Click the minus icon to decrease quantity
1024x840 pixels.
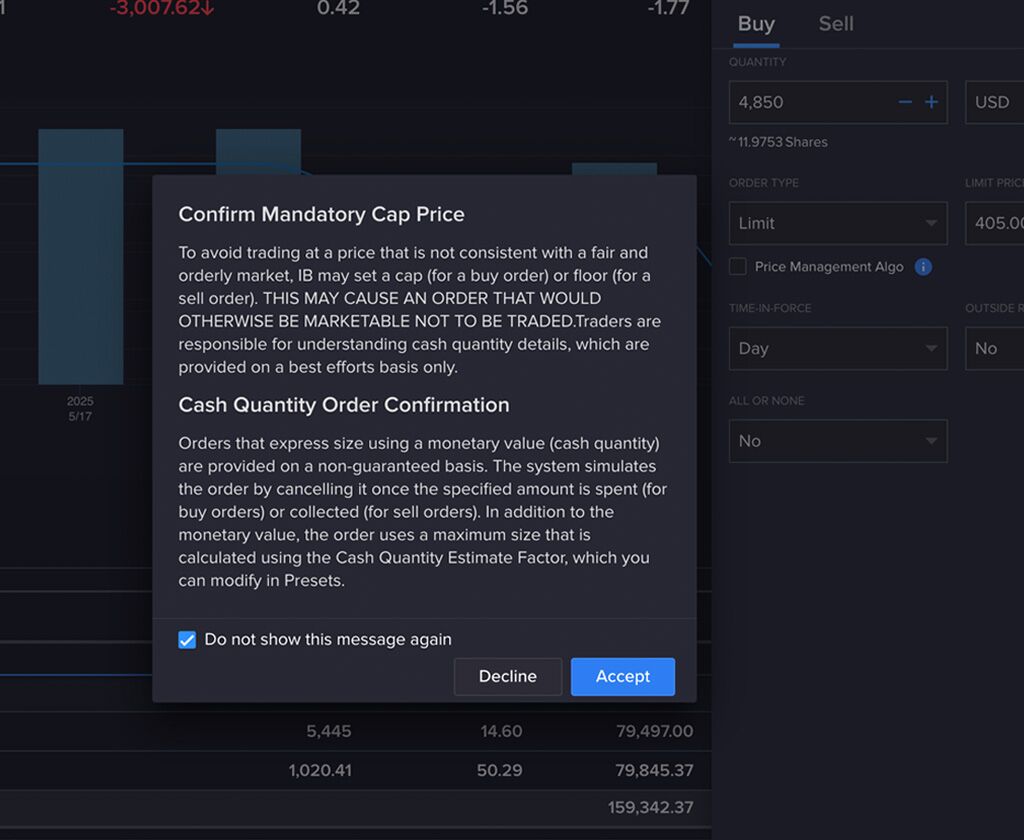point(905,102)
